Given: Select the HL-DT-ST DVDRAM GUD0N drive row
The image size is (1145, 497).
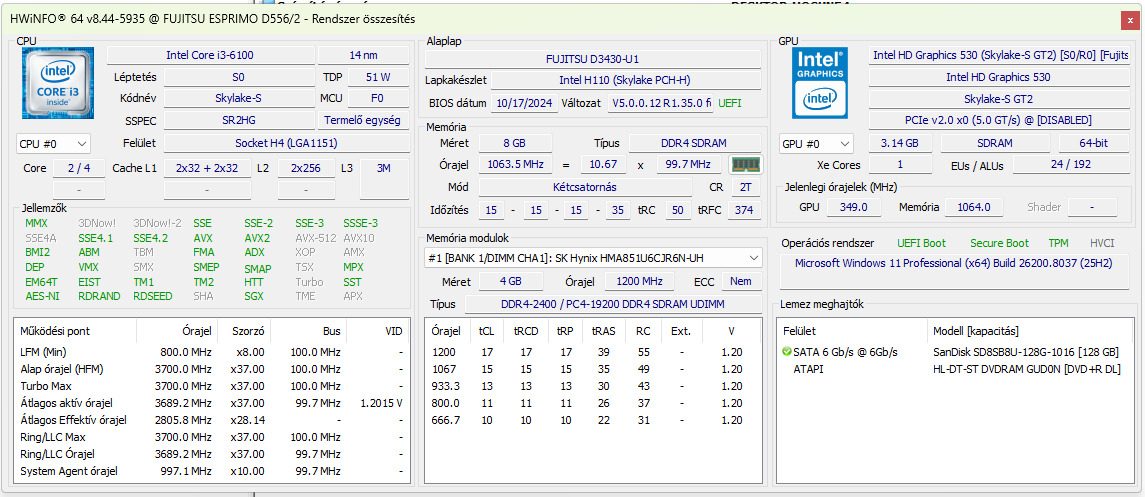Looking at the screenshot, I should coord(955,369).
